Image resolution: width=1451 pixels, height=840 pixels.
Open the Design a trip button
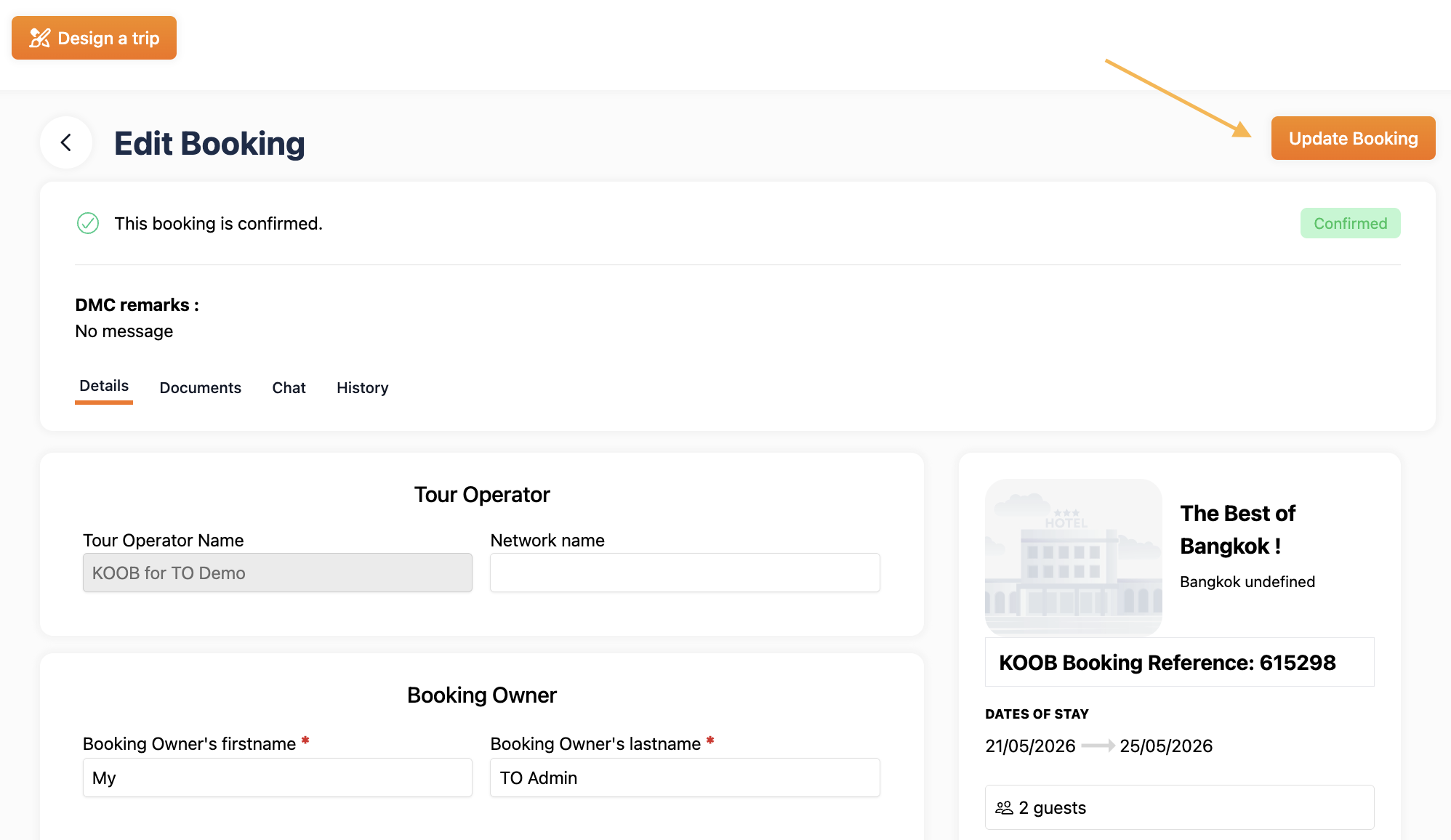pos(94,38)
